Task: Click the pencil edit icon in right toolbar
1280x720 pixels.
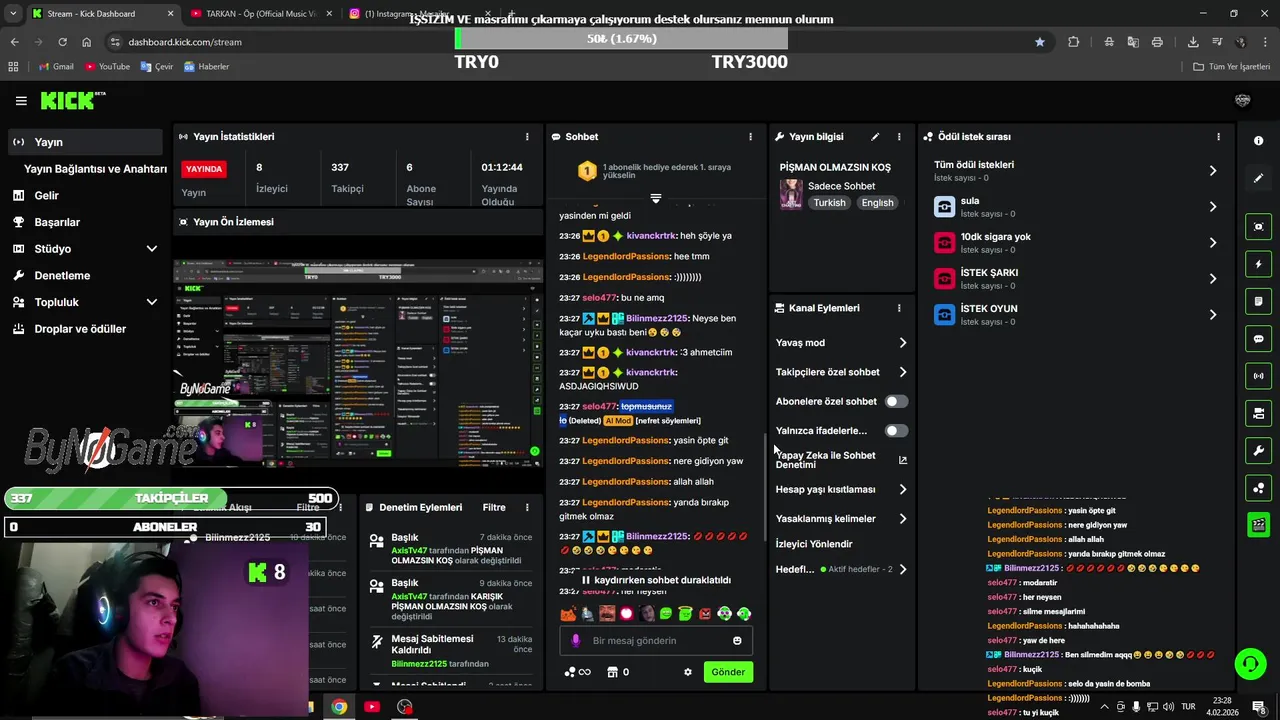Action: pos(1258,178)
